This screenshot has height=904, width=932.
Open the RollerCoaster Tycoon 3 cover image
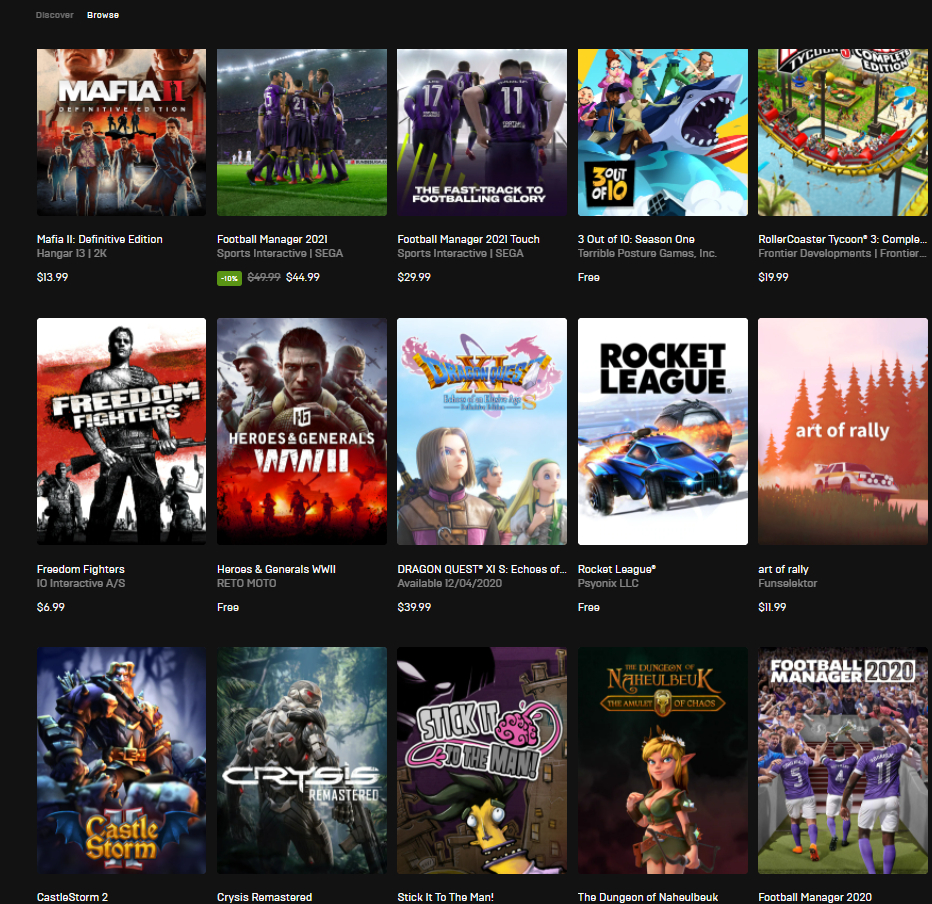(843, 132)
